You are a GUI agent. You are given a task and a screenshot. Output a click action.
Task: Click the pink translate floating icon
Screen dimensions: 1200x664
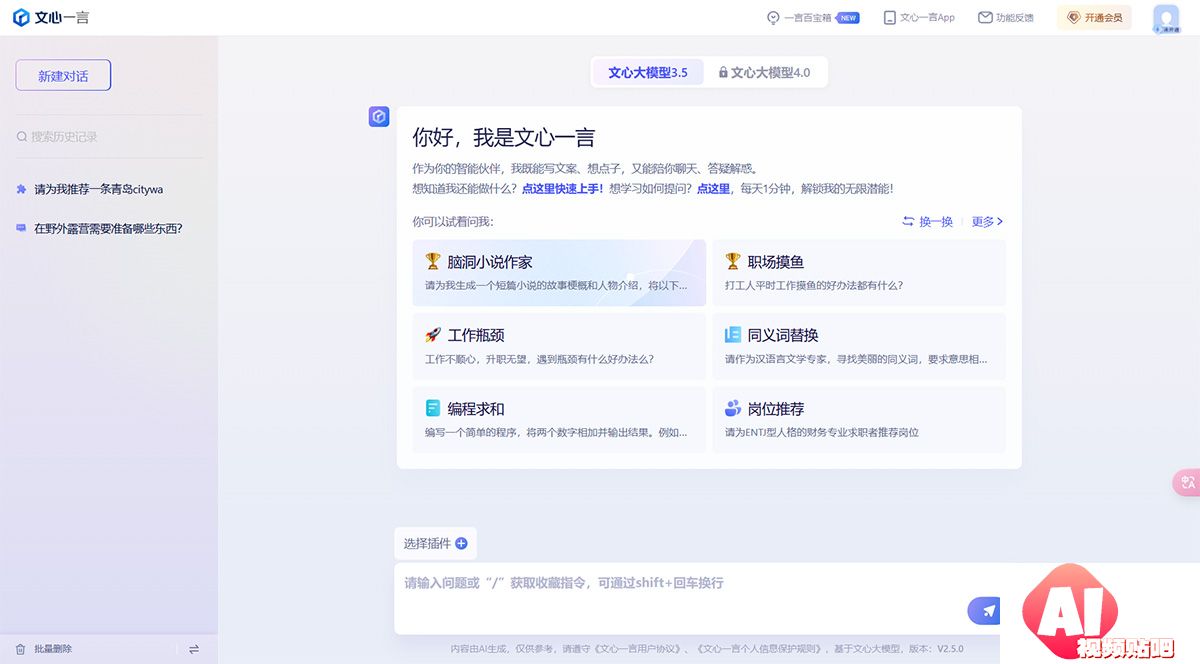point(1187,483)
